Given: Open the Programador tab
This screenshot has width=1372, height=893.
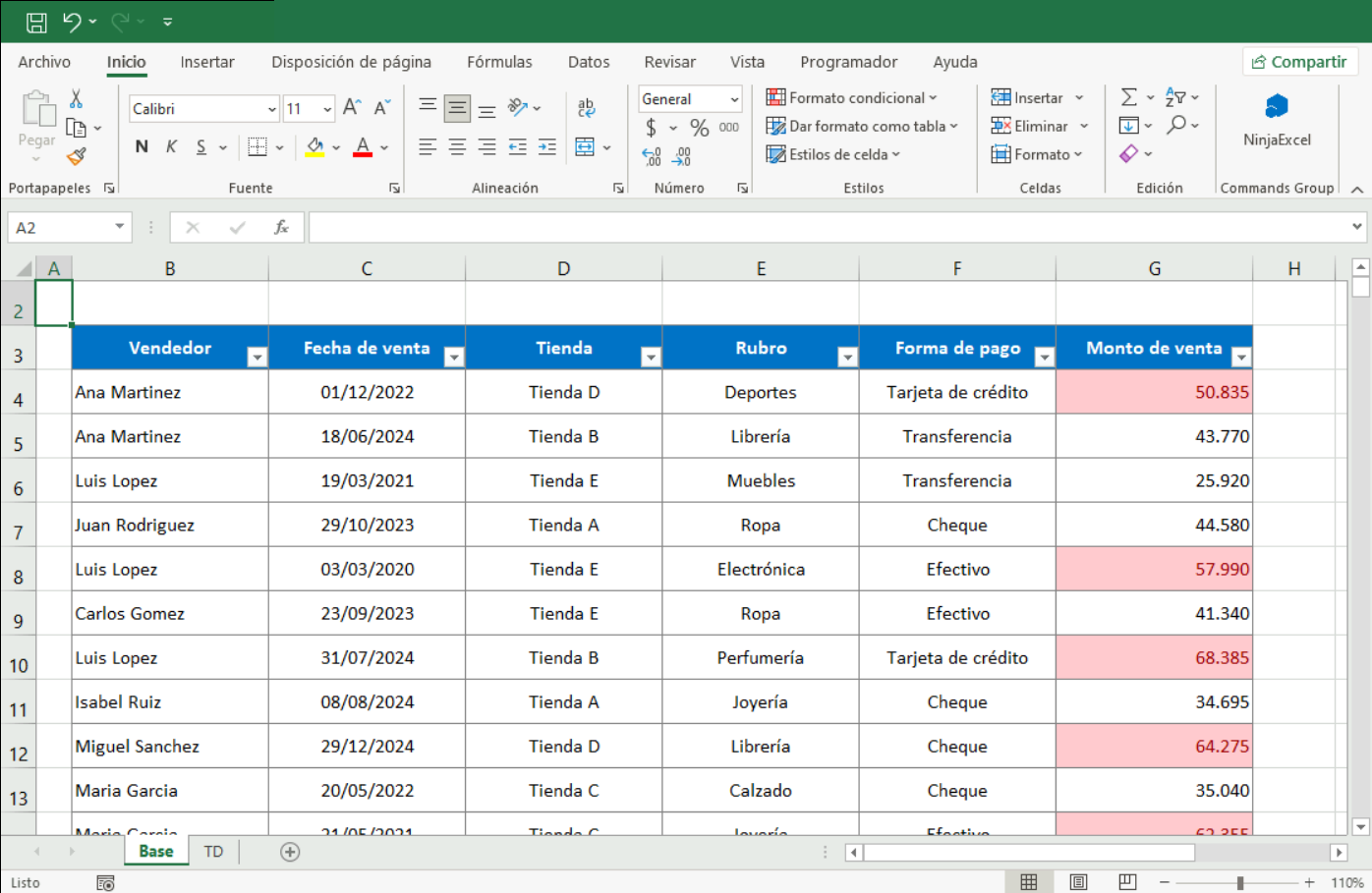Looking at the screenshot, I should (848, 62).
